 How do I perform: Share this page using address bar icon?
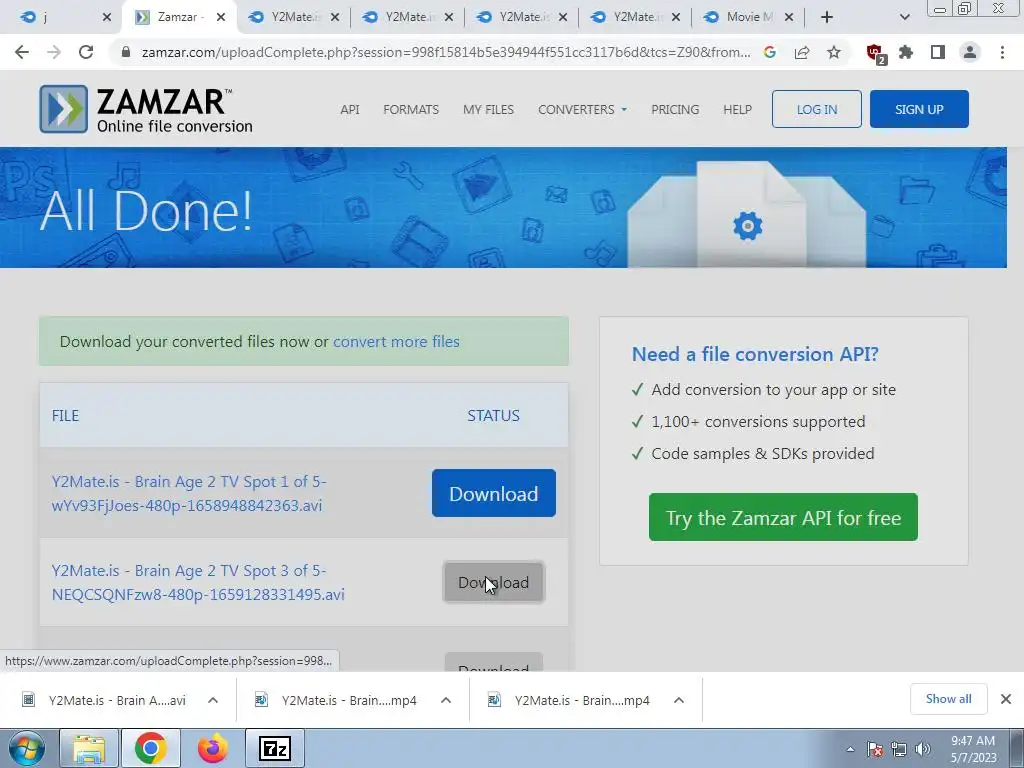802,52
